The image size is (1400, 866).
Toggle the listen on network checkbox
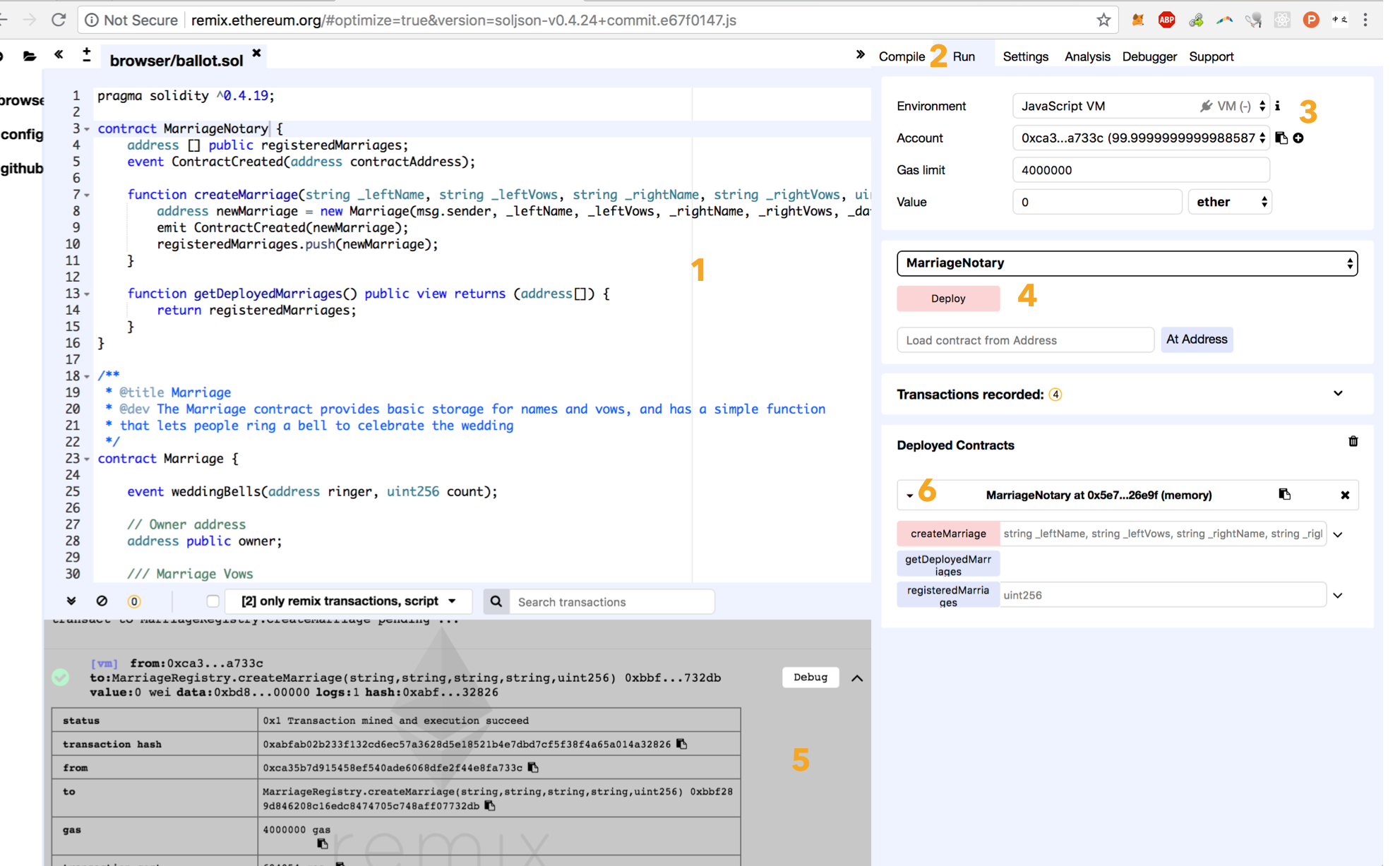point(213,601)
